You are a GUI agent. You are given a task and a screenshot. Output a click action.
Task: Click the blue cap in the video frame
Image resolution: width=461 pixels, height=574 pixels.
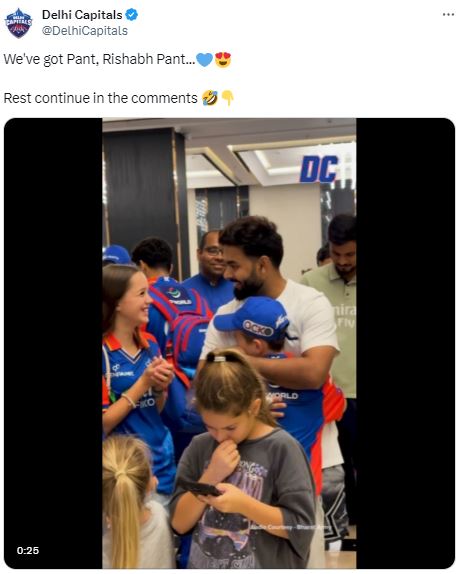click(252, 319)
